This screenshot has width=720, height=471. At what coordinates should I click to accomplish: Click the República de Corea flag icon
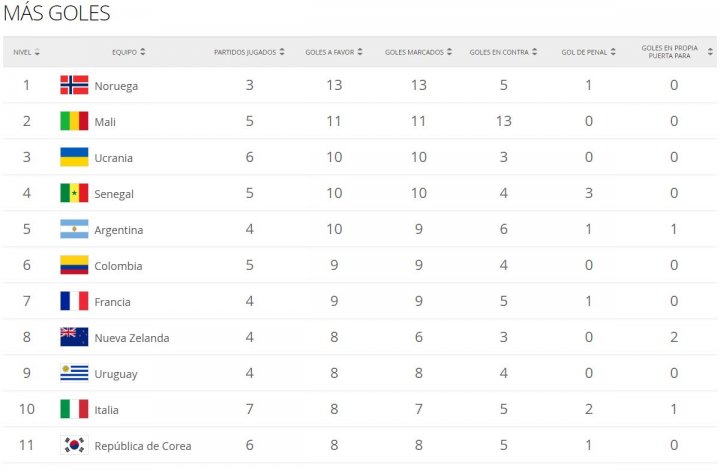(x=74, y=445)
